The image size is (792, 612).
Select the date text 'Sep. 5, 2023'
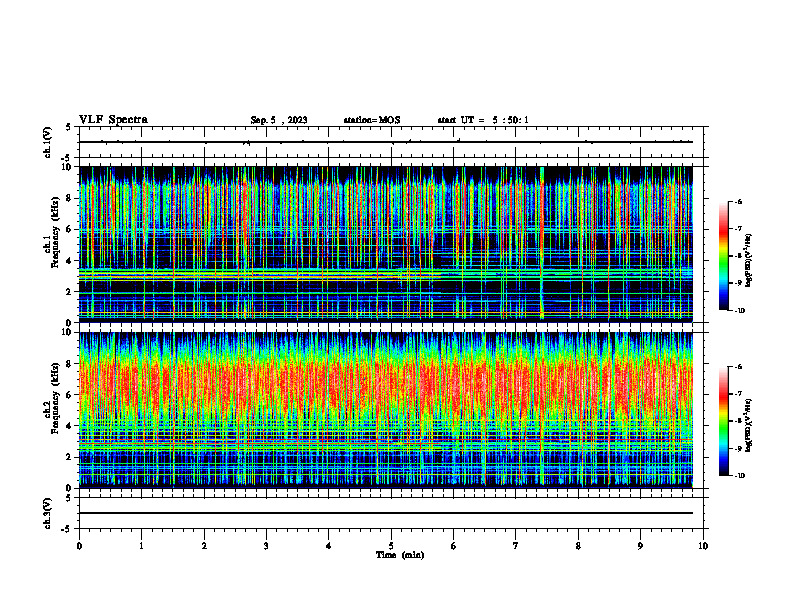(x=279, y=120)
